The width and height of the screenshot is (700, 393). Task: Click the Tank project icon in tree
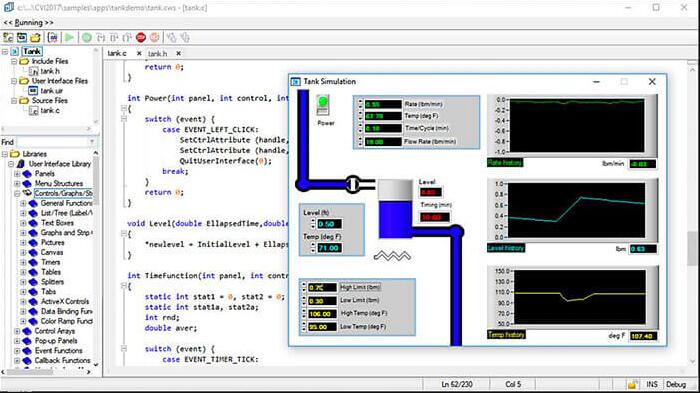point(15,51)
